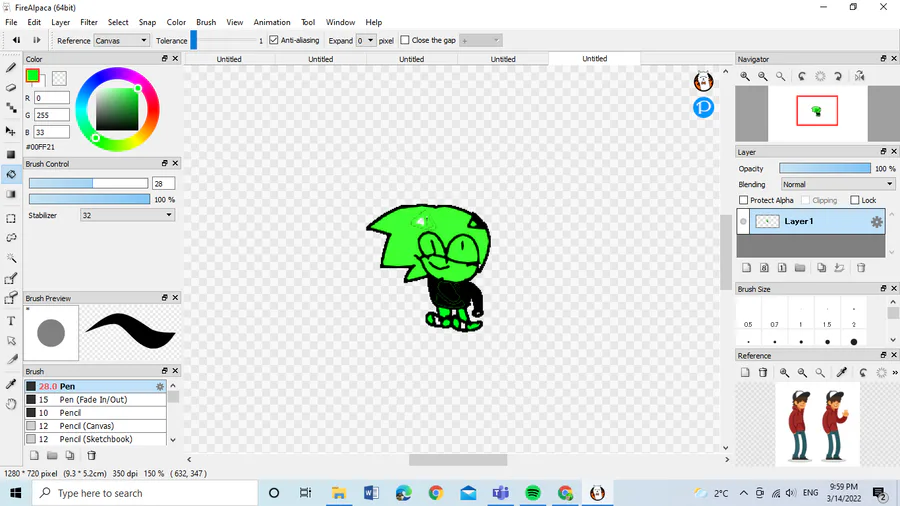The image size is (900, 506).
Task: Toggle the Anti-aliasing checkbox
Action: tap(274, 40)
